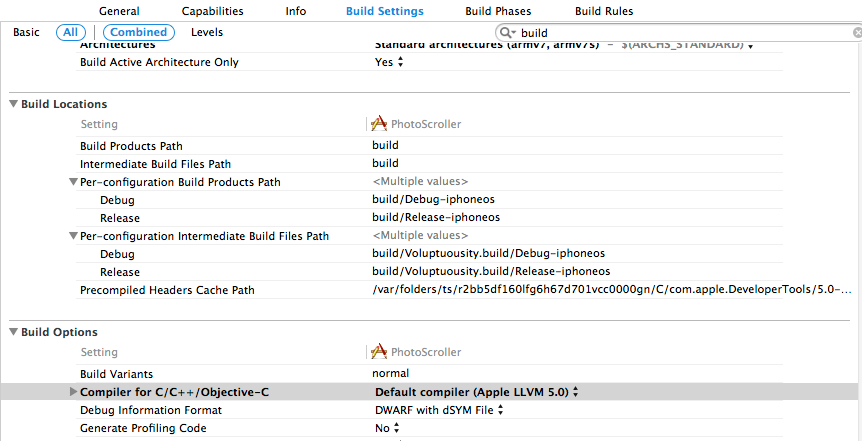
Task: Go to the Build Phases tab
Action: click(x=498, y=11)
